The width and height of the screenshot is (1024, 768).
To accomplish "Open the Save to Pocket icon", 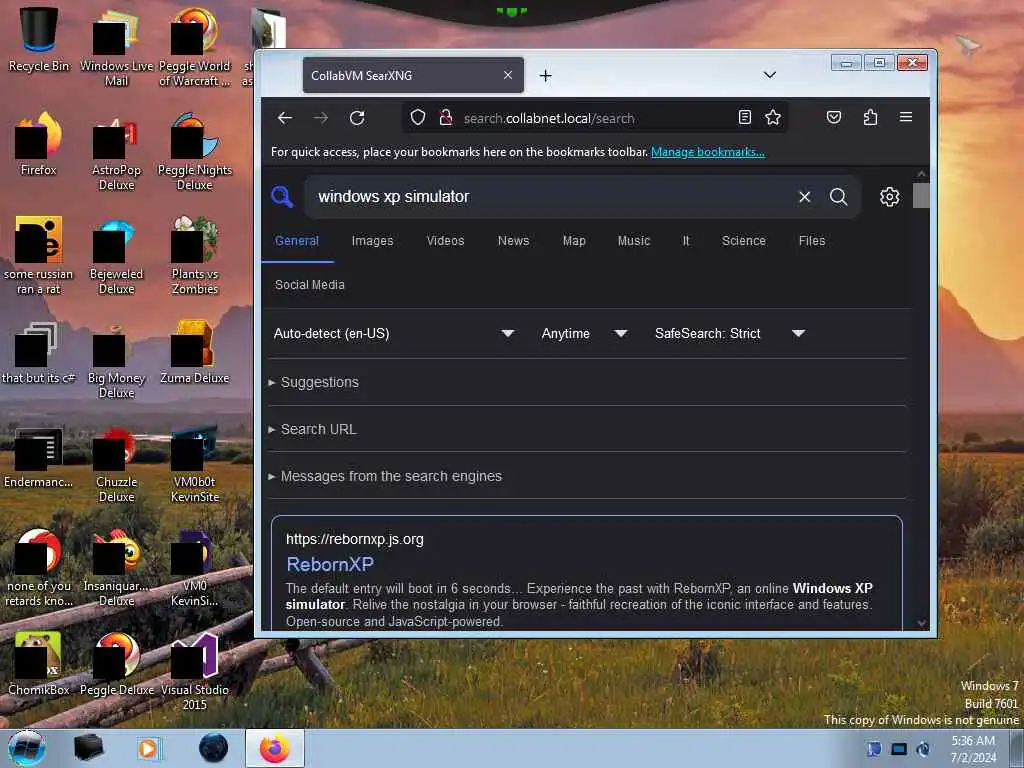I will [x=834, y=118].
